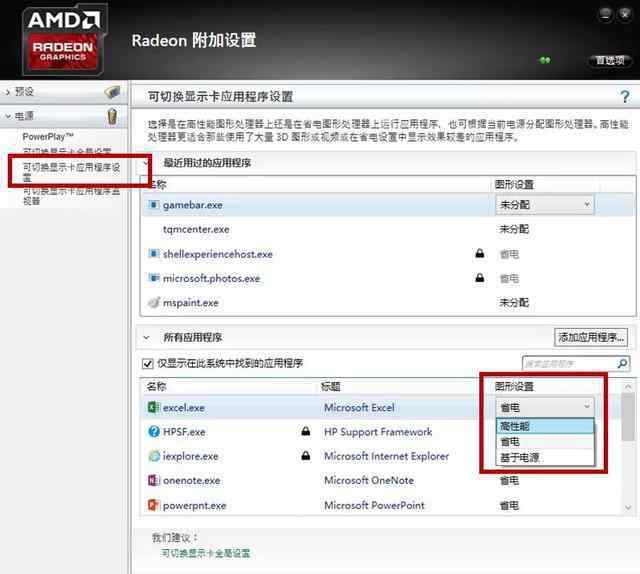This screenshot has height=574, width=640.
Task: Choose 高性能 in the dropdown list
Action: coord(545,426)
